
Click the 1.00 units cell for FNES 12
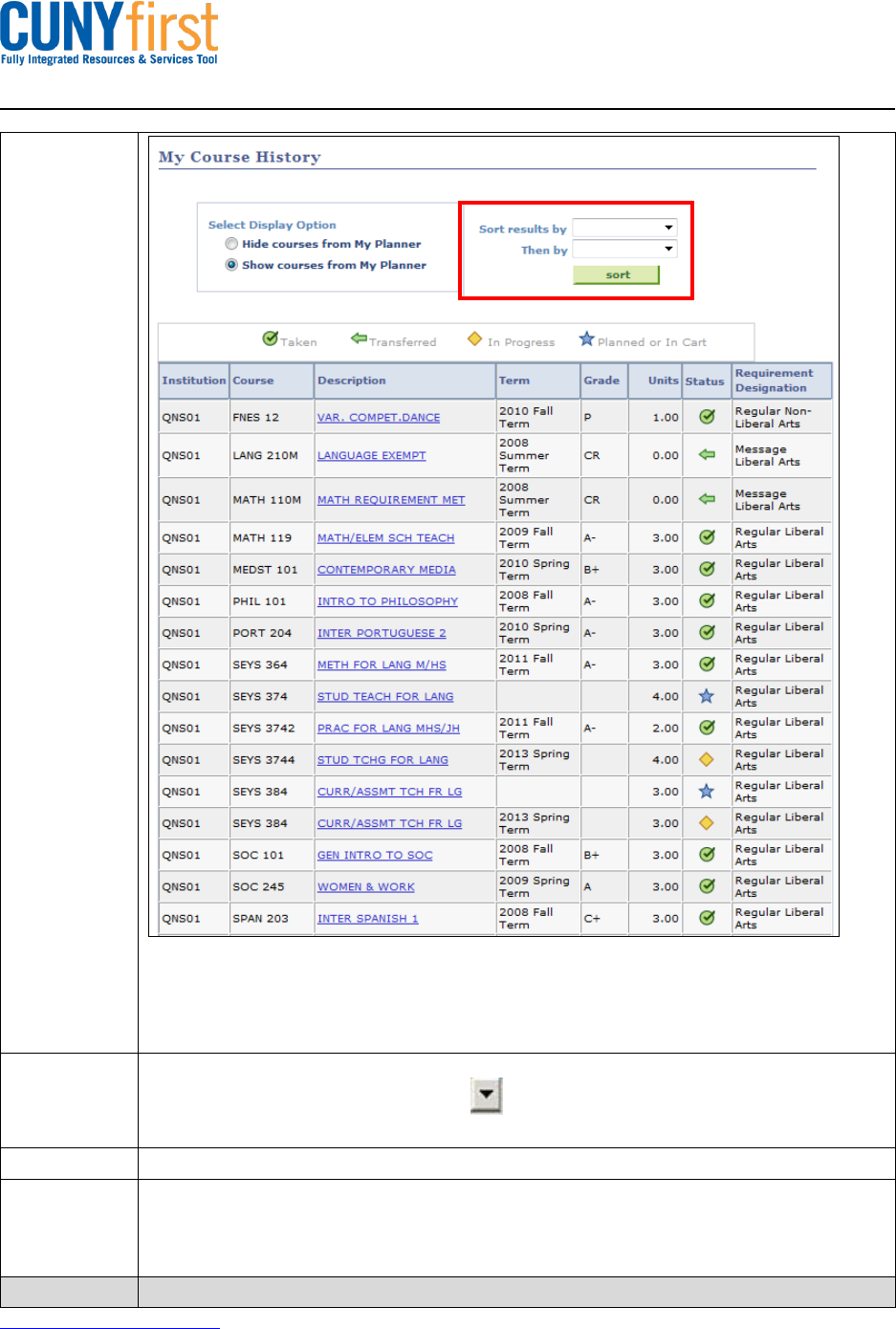(x=655, y=417)
